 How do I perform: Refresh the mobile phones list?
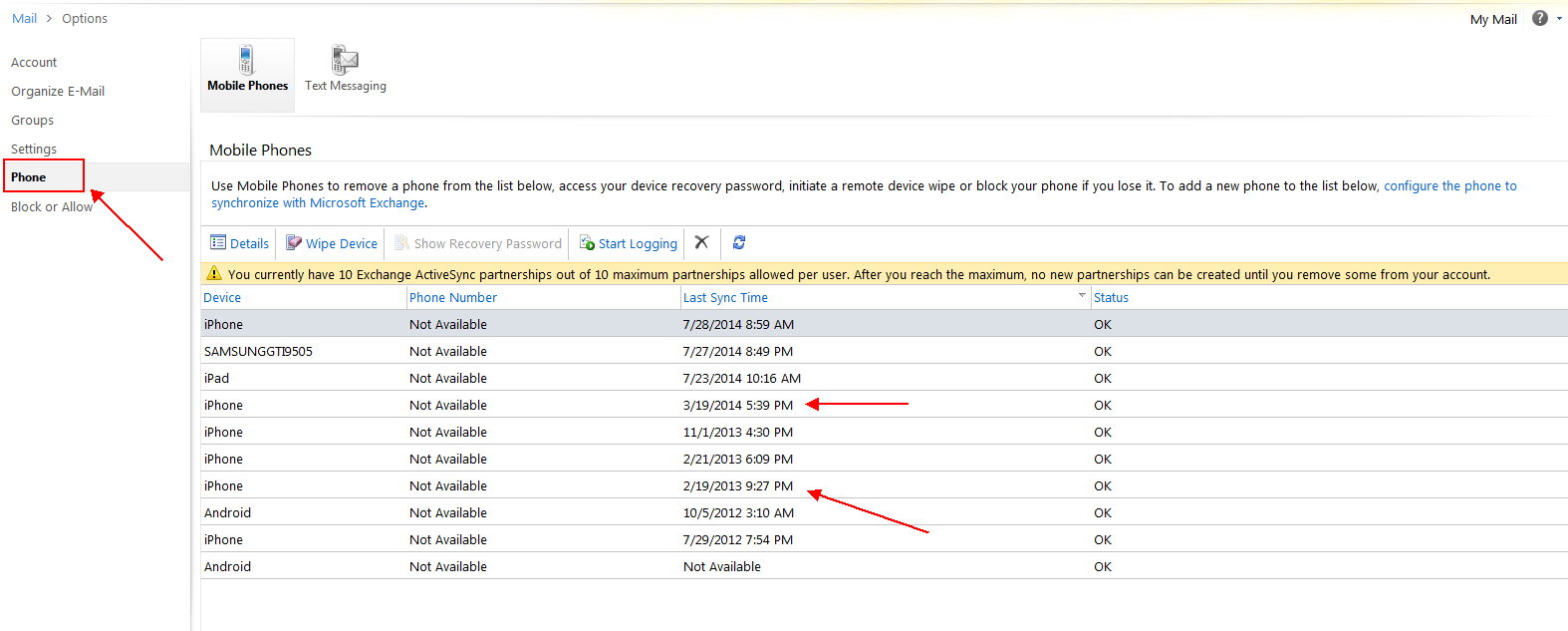tap(739, 242)
